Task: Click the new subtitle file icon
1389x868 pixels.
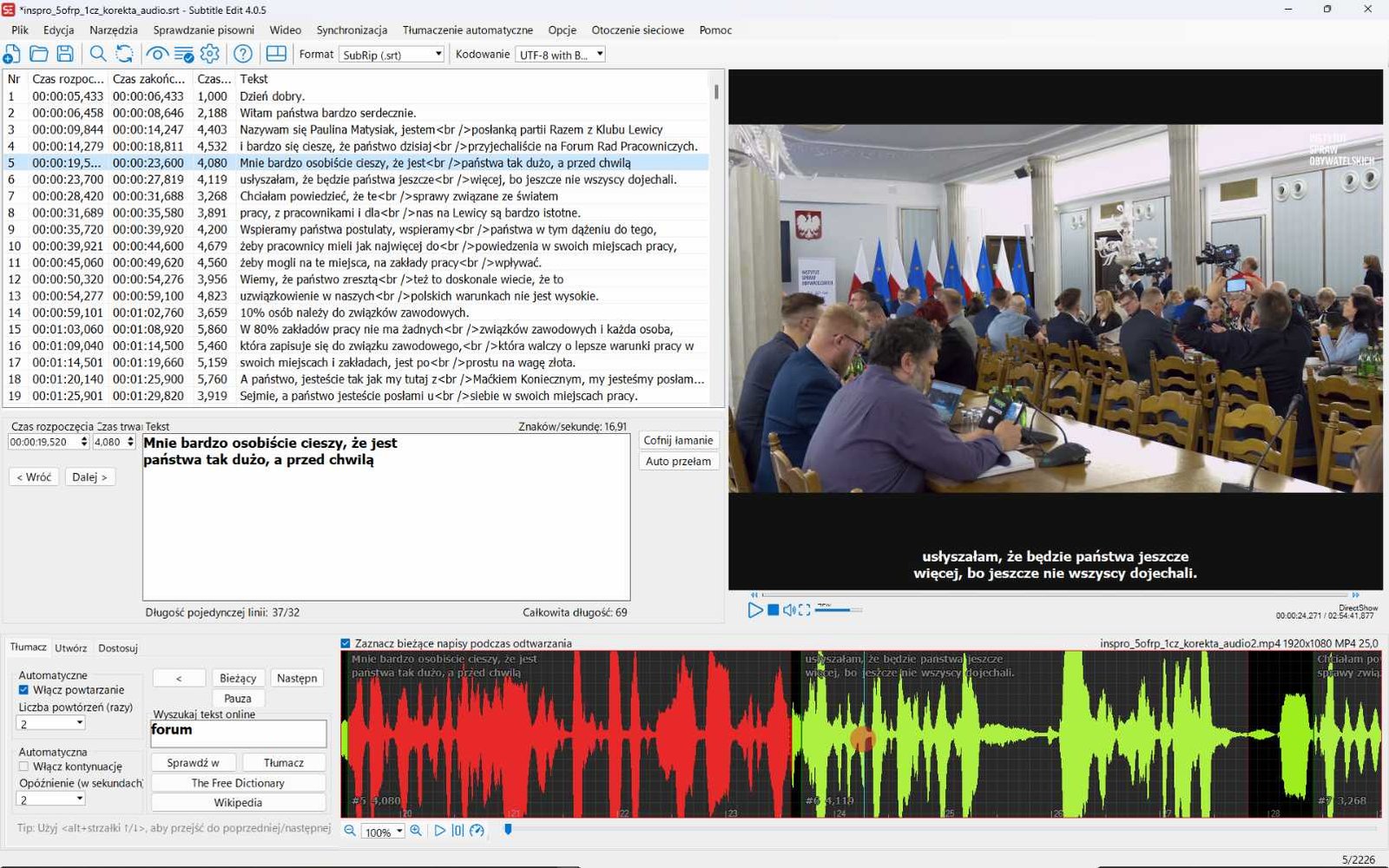Action: click(x=12, y=54)
